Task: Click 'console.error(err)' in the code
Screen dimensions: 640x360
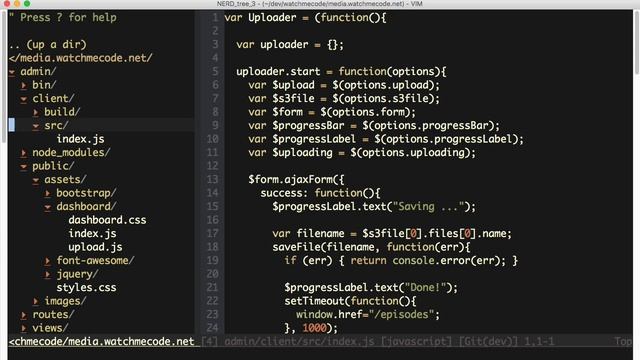Action: (447, 260)
